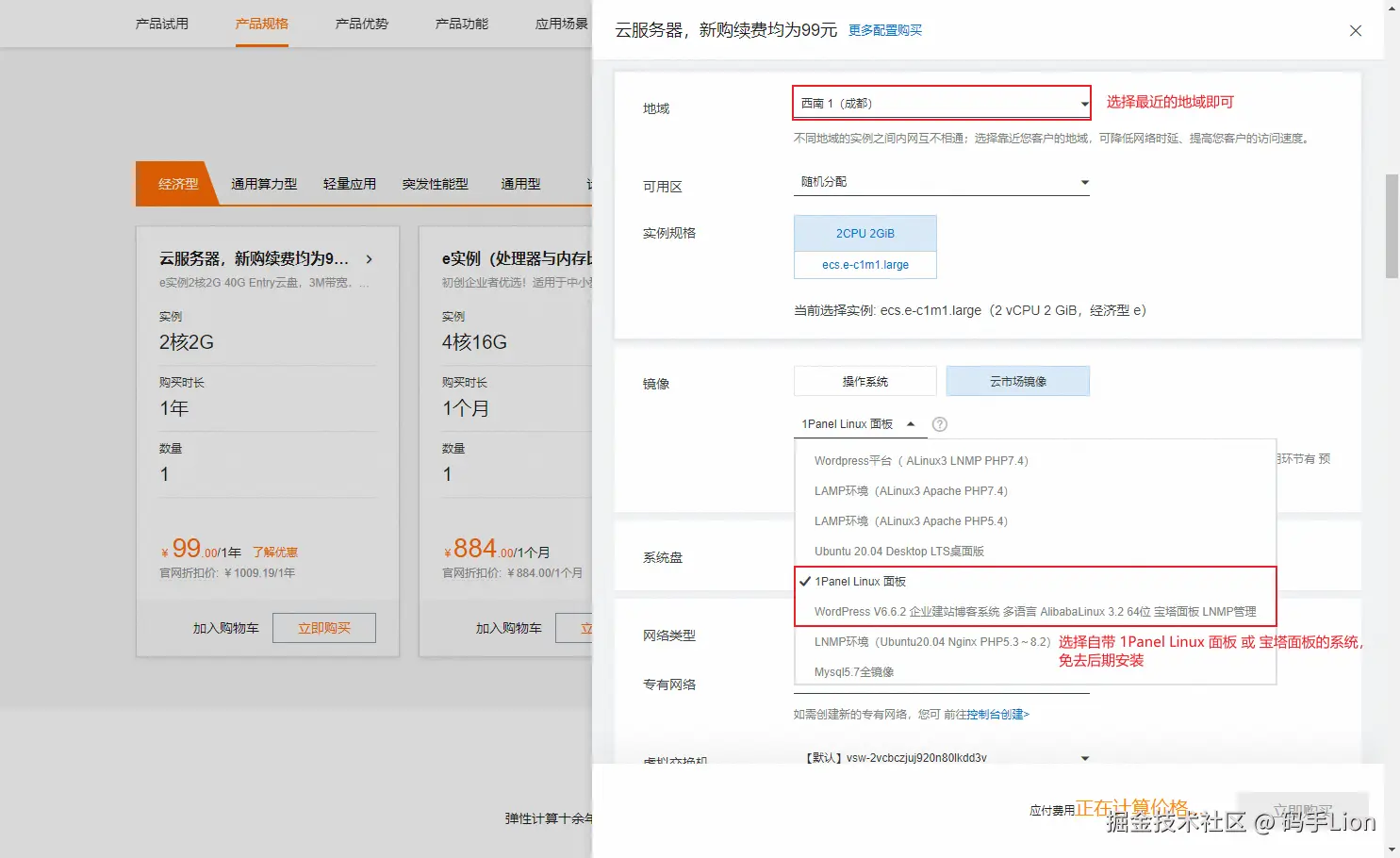Screen dimensions: 1400x858
Task: Click the 当前选择实例 summary text
Action: click(x=970, y=310)
